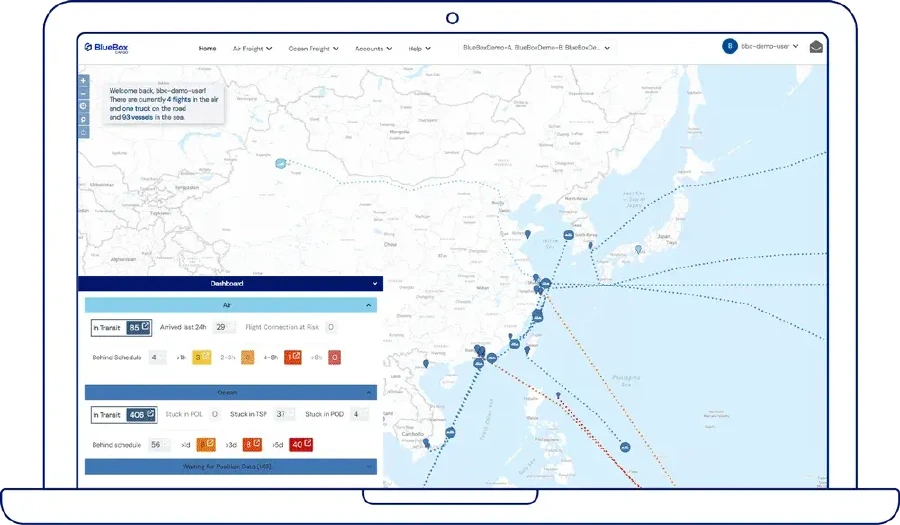
Task: Open the yellow >1h delay badge
Action: point(201,357)
